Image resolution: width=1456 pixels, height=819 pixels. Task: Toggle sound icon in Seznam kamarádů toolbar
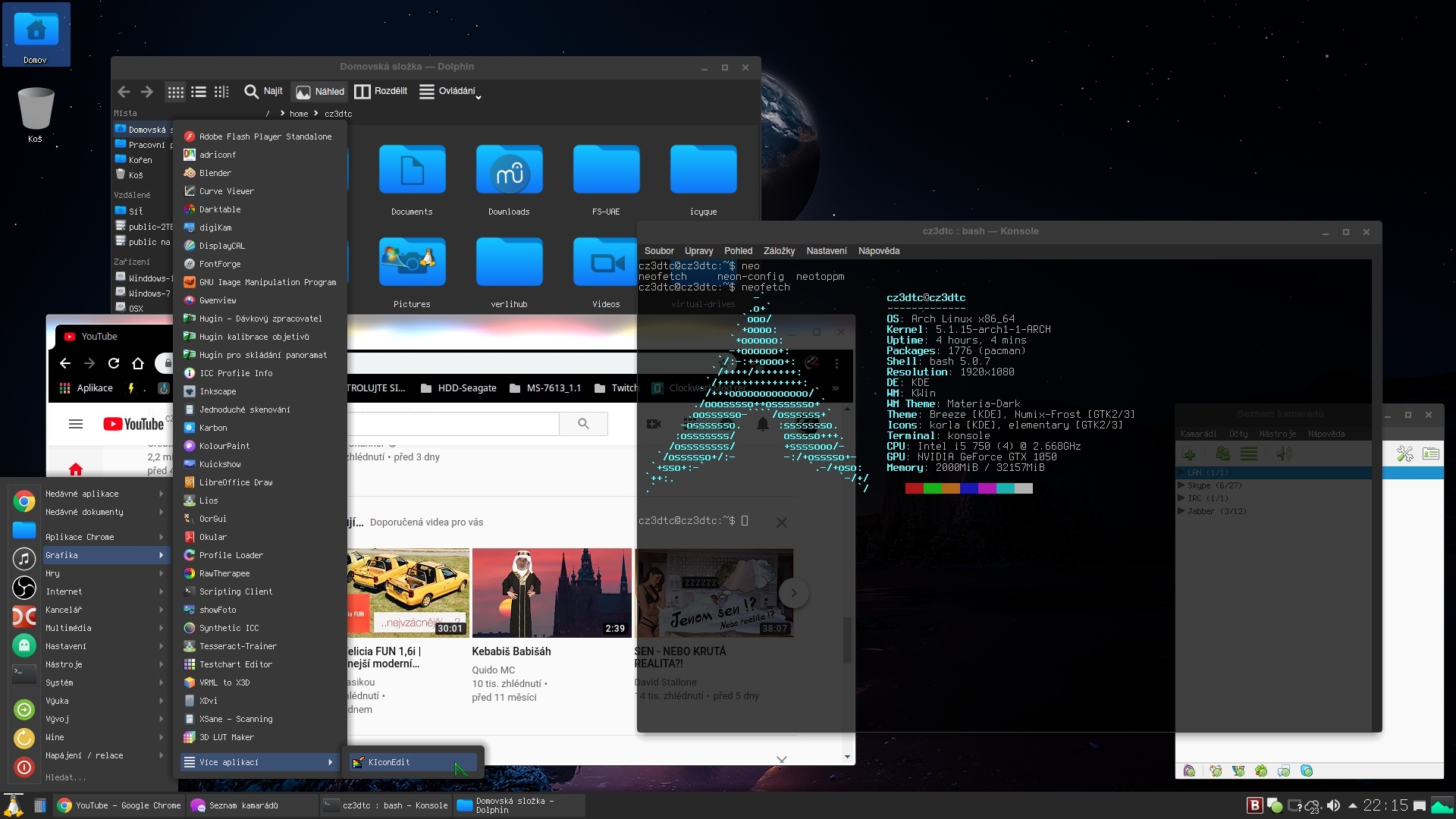click(x=1284, y=453)
